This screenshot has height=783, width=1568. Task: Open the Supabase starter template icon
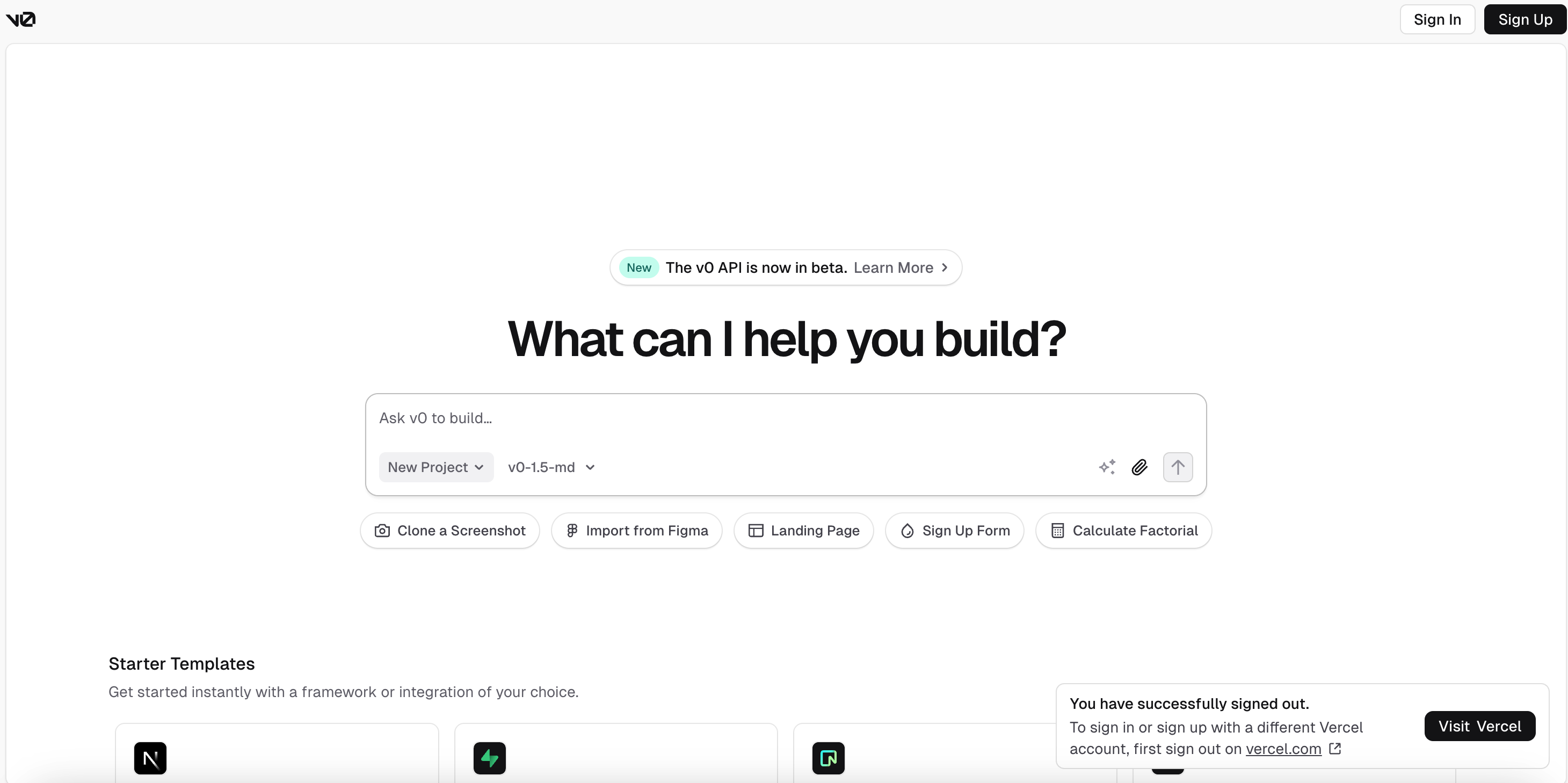coord(489,757)
